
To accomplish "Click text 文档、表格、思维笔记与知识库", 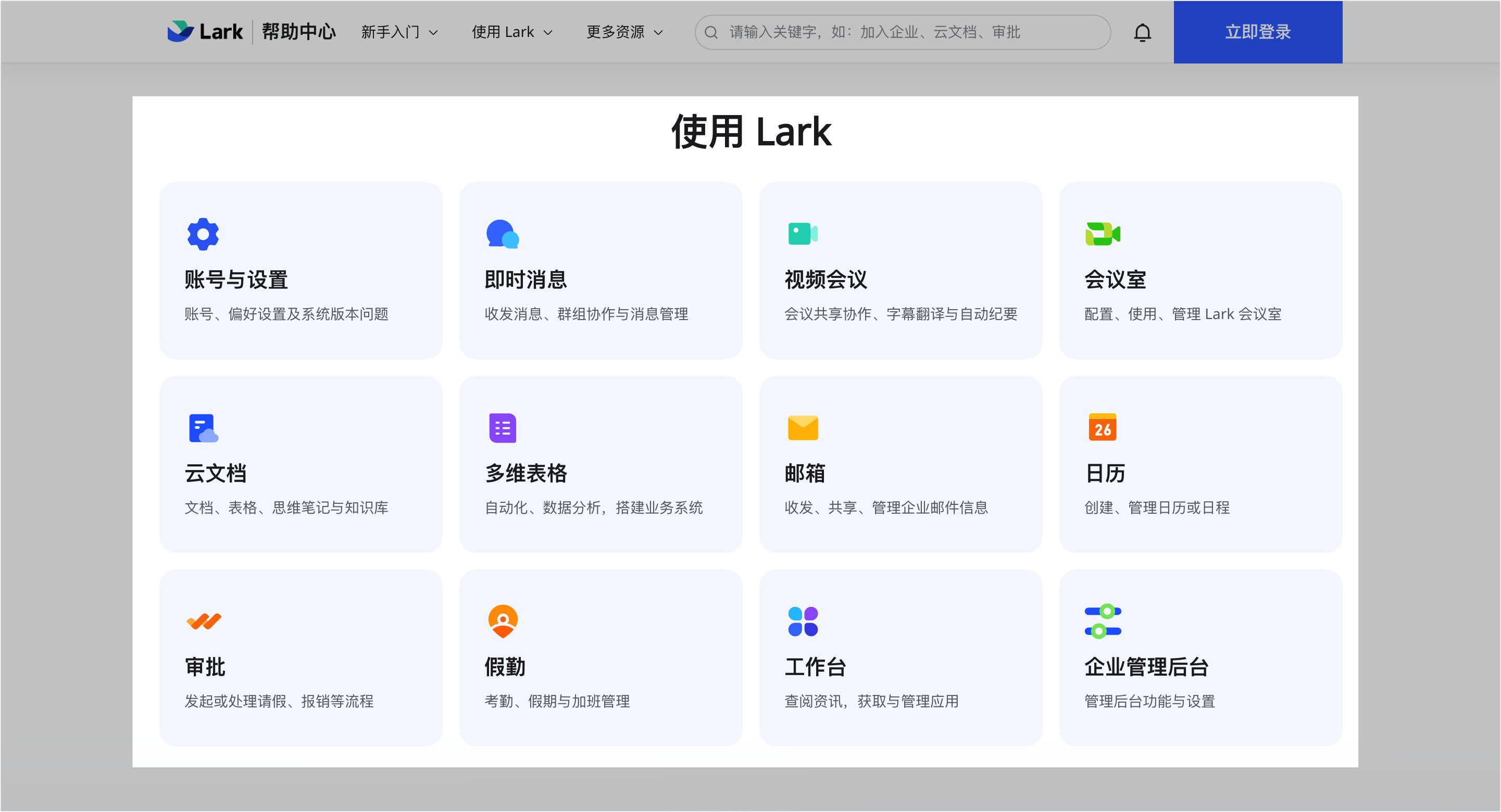I will click(x=286, y=508).
